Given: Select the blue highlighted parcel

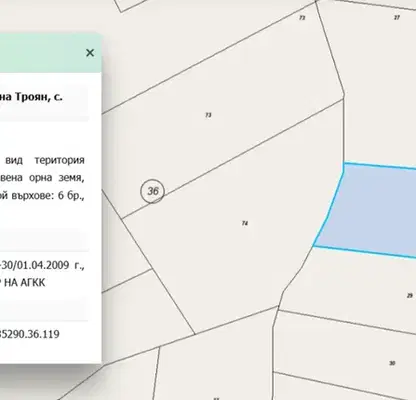Looking at the screenshot, I should coord(368,210).
